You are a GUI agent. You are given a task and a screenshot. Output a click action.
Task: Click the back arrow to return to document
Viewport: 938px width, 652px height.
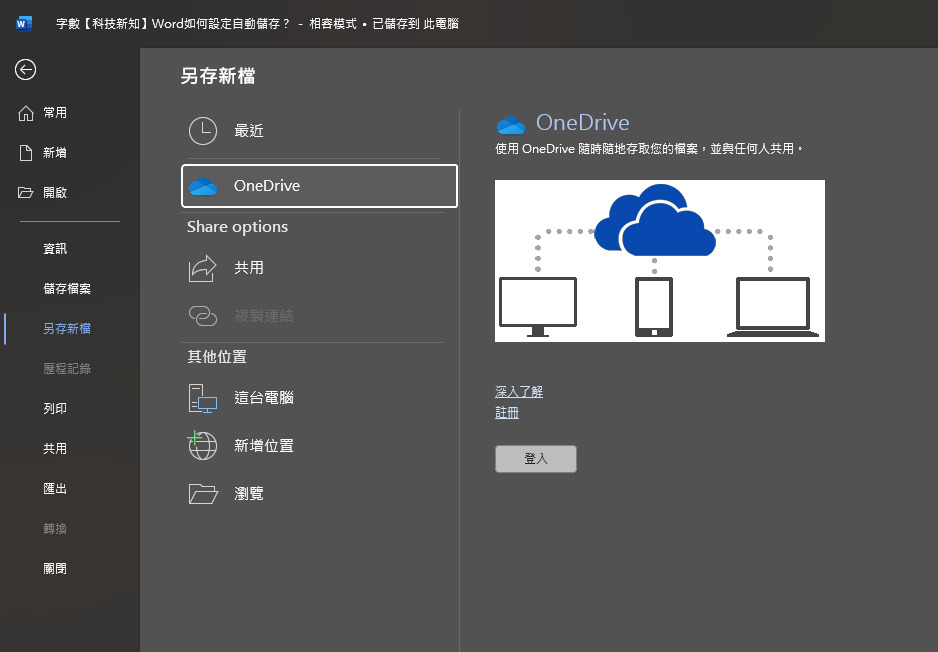25,70
